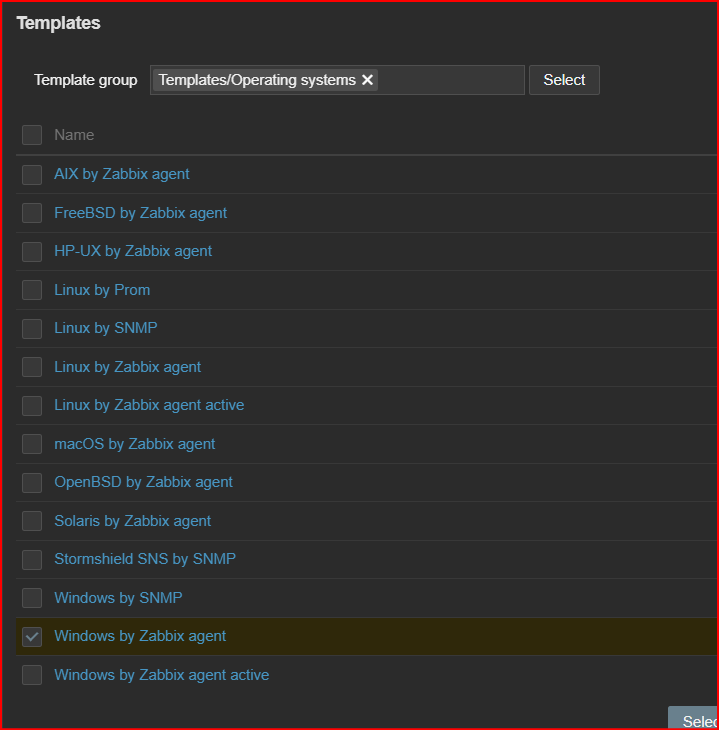This screenshot has height=730, width=719.
Task: Check the HP-UX by Zabbix agent checkbox
Action: coord(32,252)
